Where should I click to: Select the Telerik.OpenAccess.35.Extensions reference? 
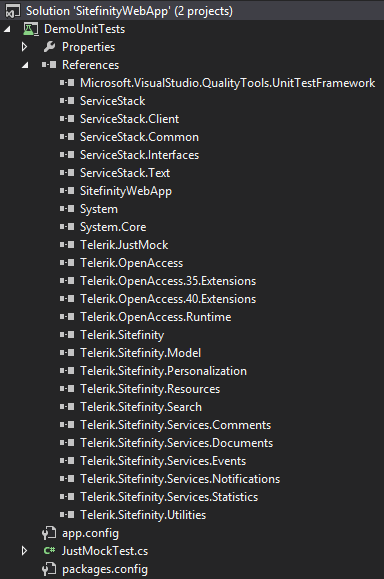click(x=168, y=281)
